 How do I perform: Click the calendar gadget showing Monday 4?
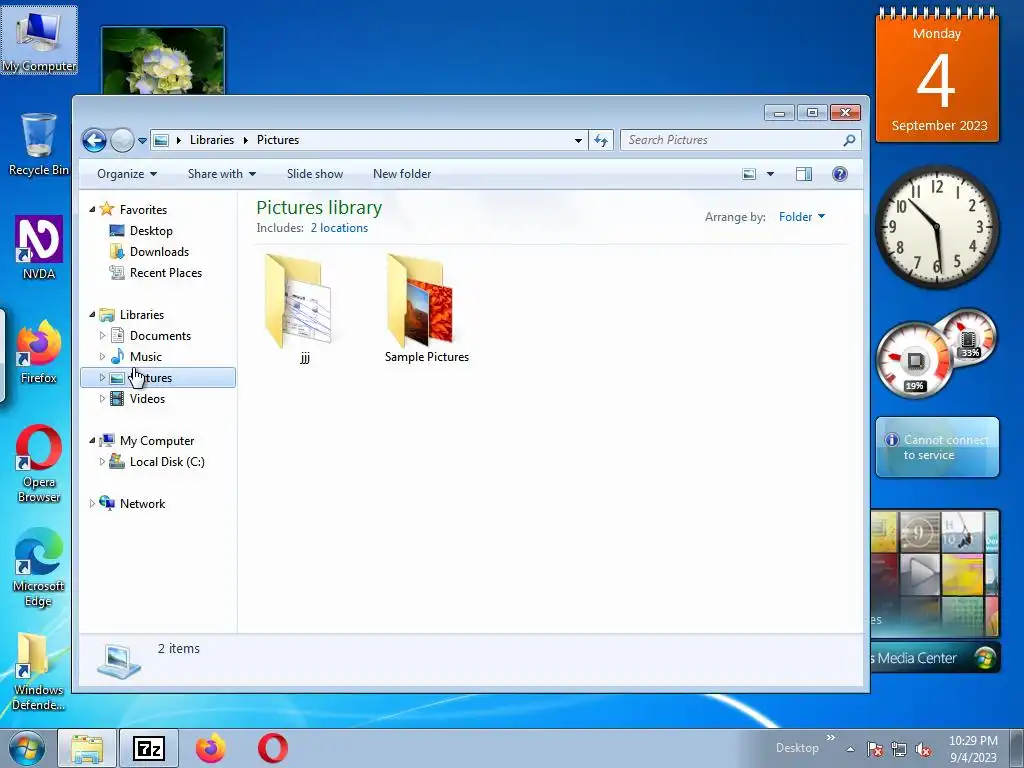click(x=937, y=75)
